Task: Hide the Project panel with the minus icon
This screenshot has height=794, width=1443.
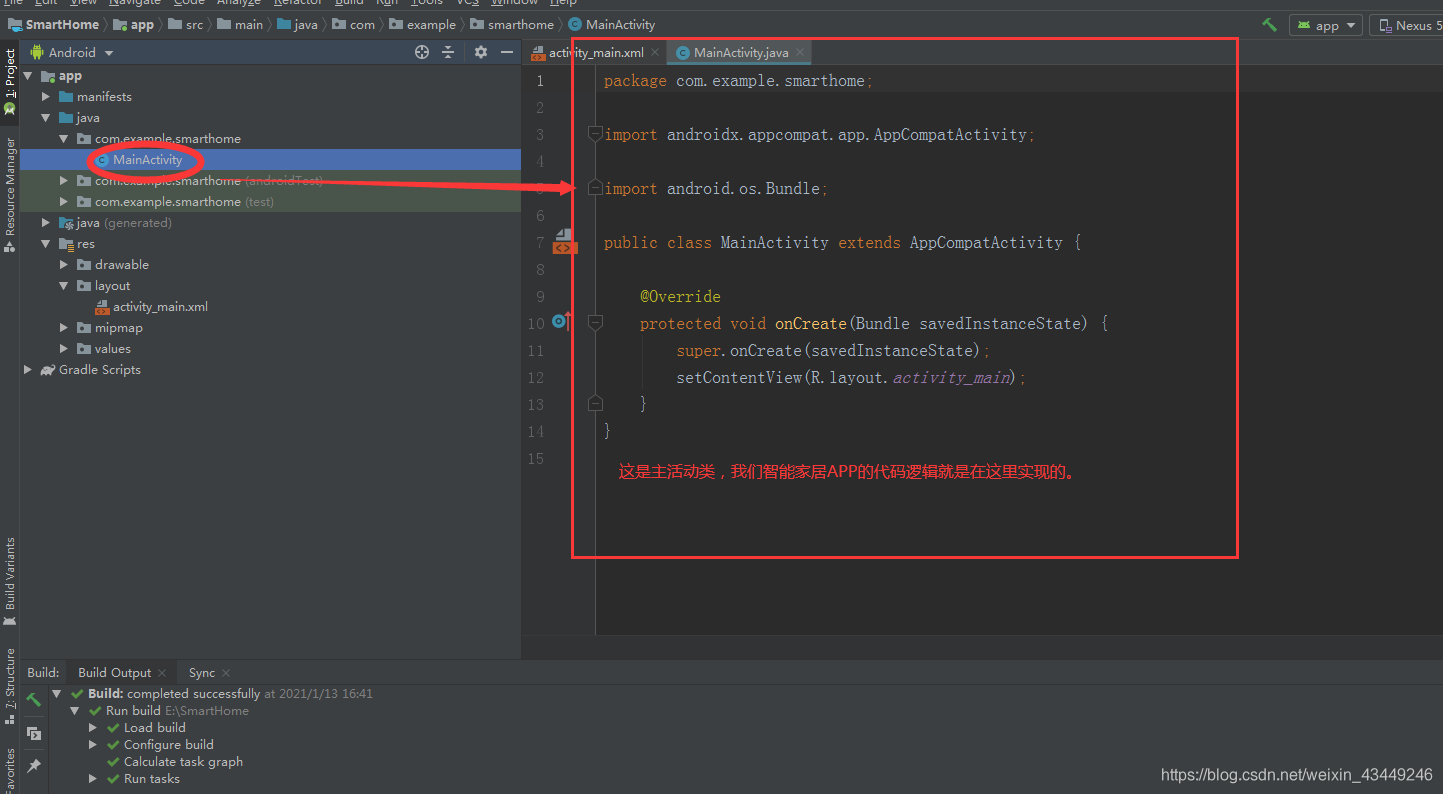Action: click(507, 52)
